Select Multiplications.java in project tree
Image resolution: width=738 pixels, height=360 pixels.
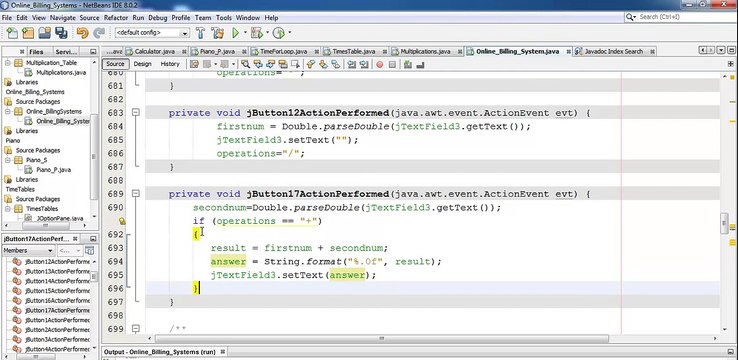[x=61, y=72]
